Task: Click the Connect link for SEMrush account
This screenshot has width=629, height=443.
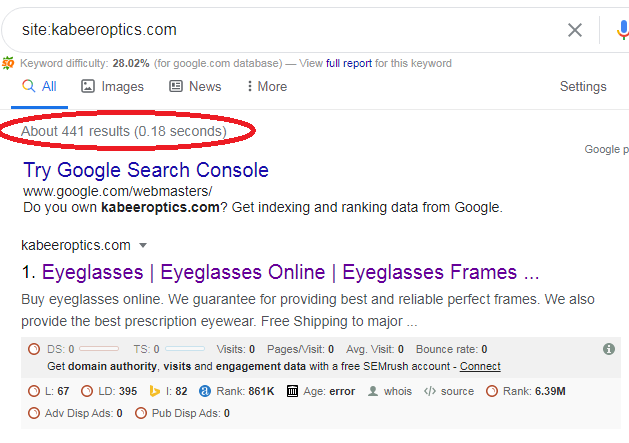Action: tap(480, 366)
